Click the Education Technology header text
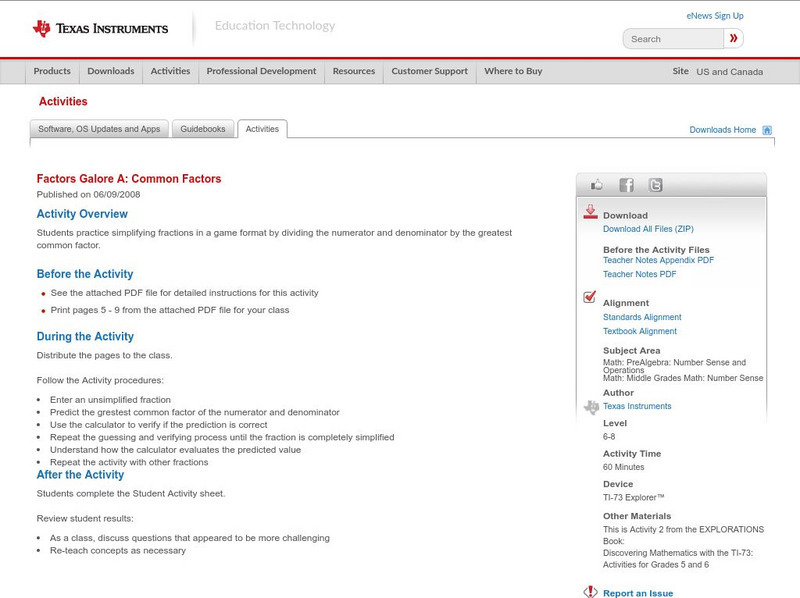This screenshot has height=598, width=800. click(275, 26)
